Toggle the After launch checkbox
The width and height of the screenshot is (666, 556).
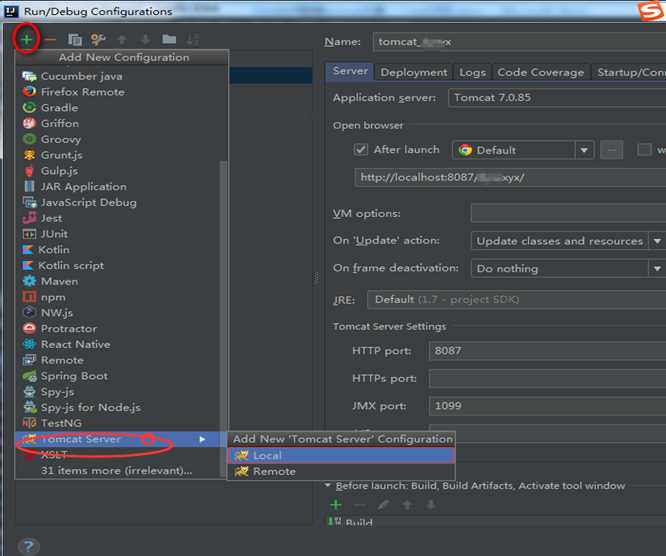(361, 150)
